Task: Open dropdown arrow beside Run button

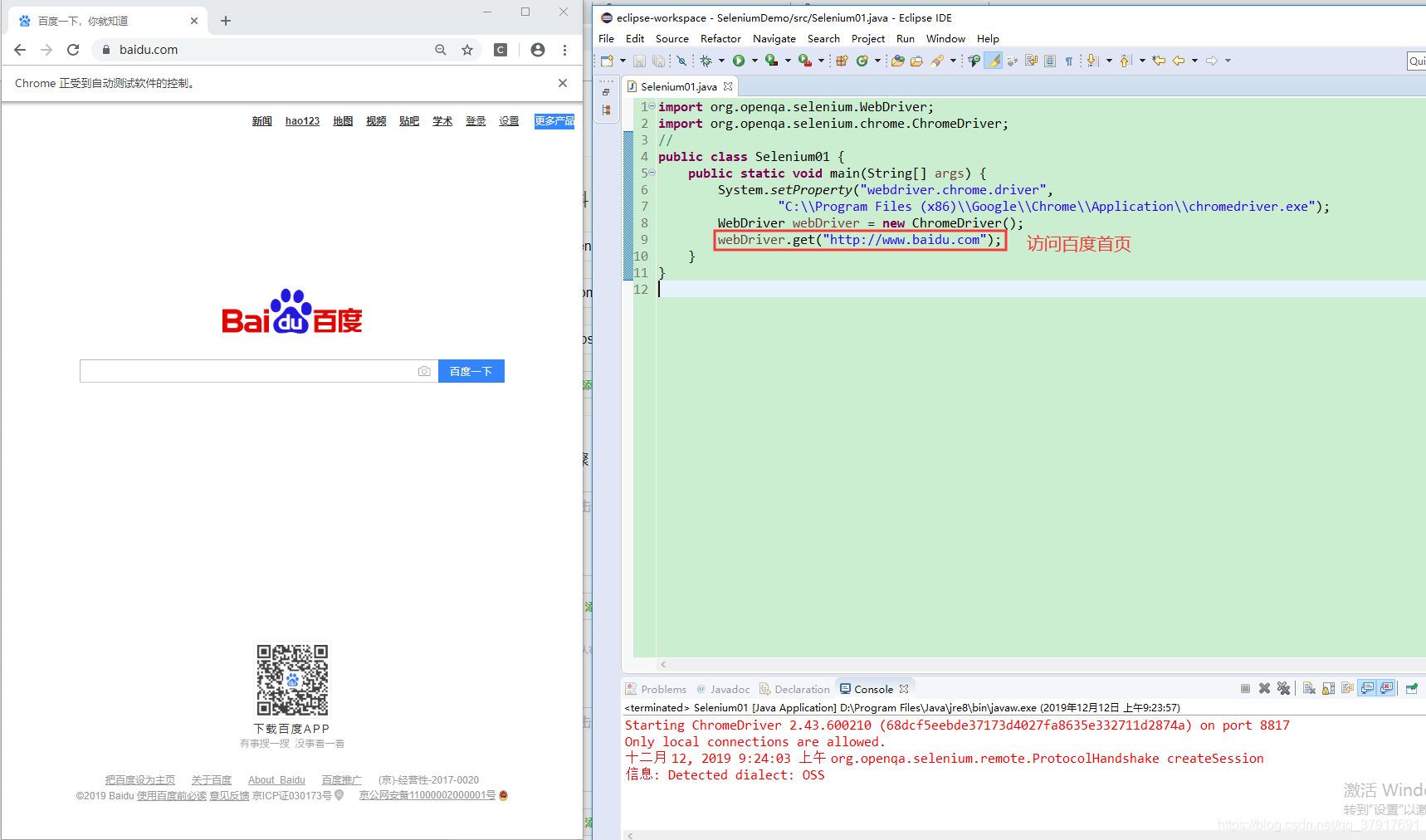Action: click(755, 61)
